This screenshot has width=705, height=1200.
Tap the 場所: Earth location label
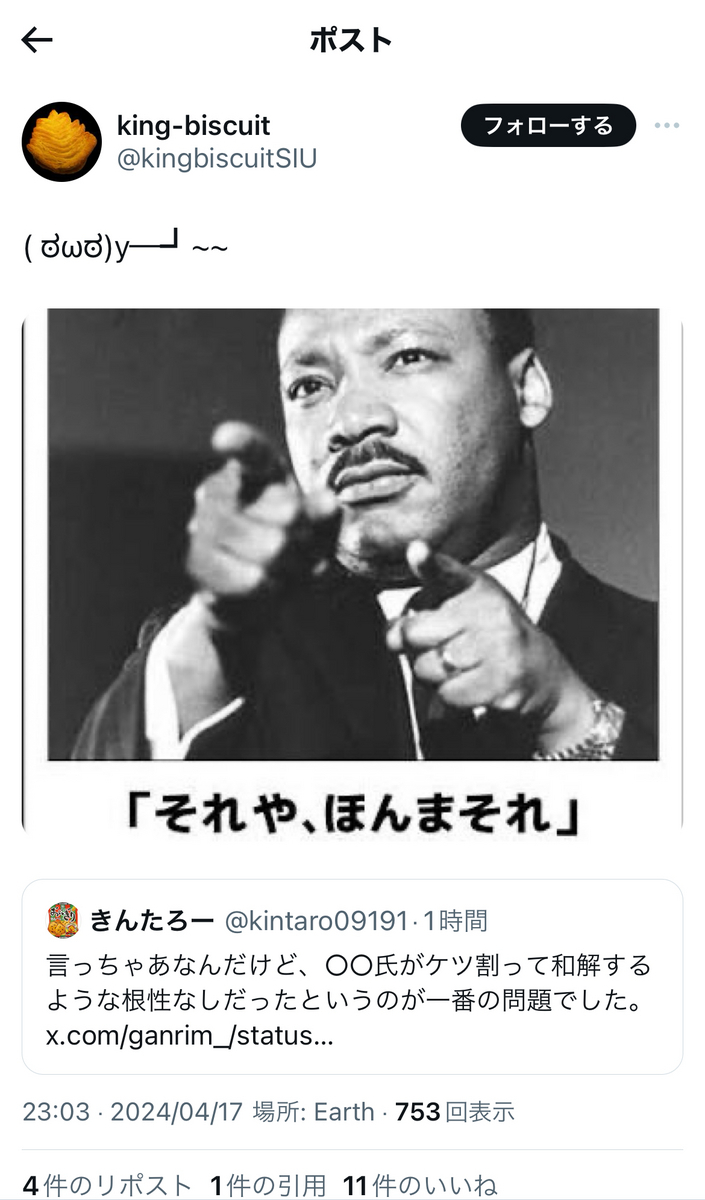point(312,1112)
